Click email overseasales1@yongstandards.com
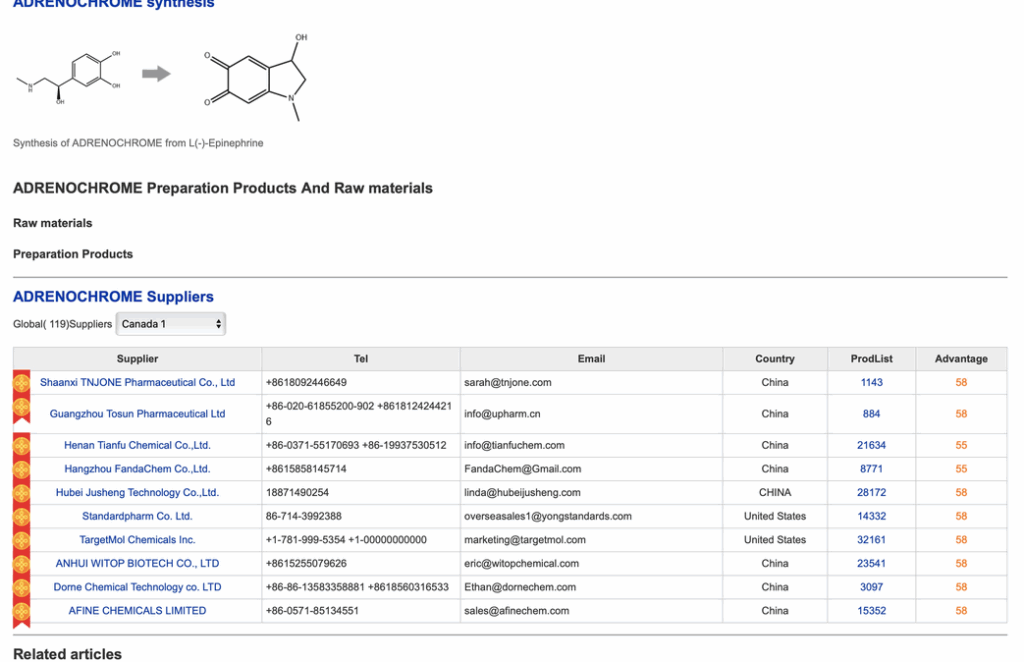This screenshot has width=1024, height=662. (548, 516)
